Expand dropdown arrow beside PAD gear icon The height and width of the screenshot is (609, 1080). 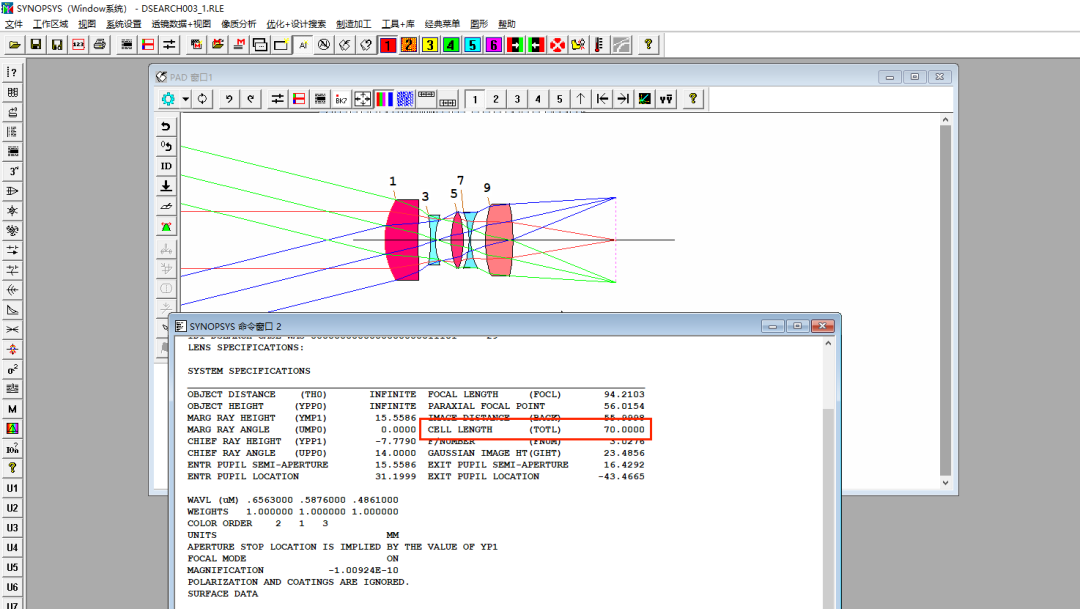click(186, 99)
